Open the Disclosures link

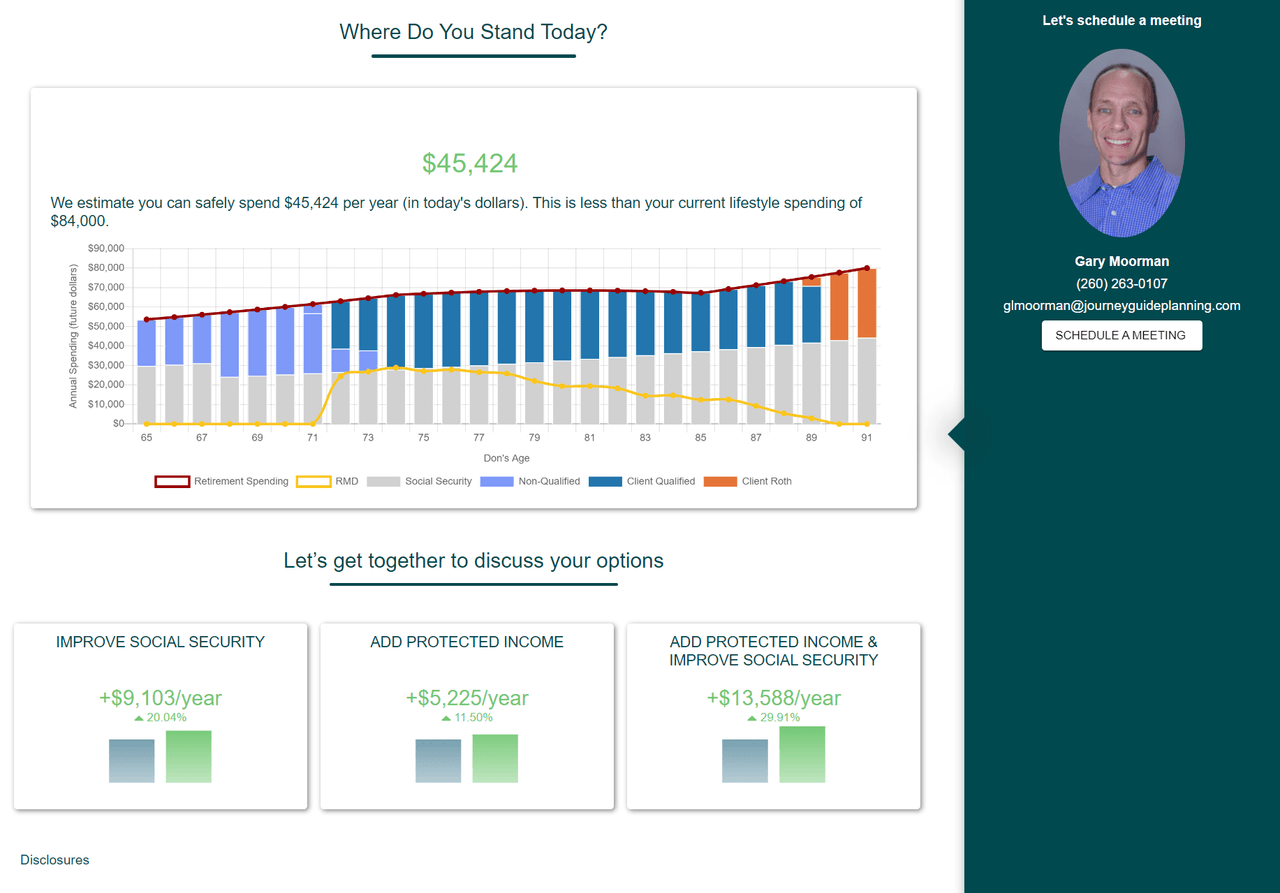pos(55,860)
